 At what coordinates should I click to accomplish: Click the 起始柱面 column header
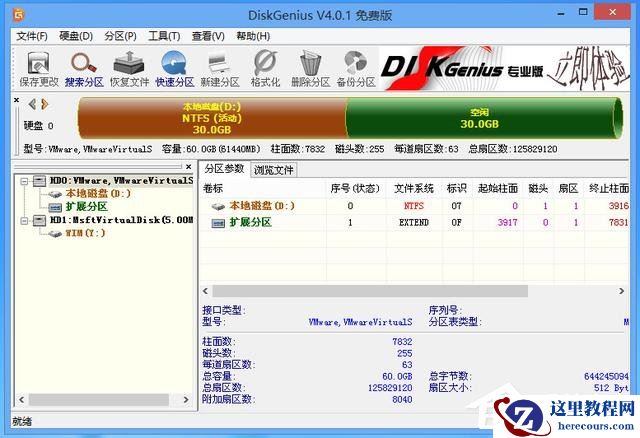498,189
